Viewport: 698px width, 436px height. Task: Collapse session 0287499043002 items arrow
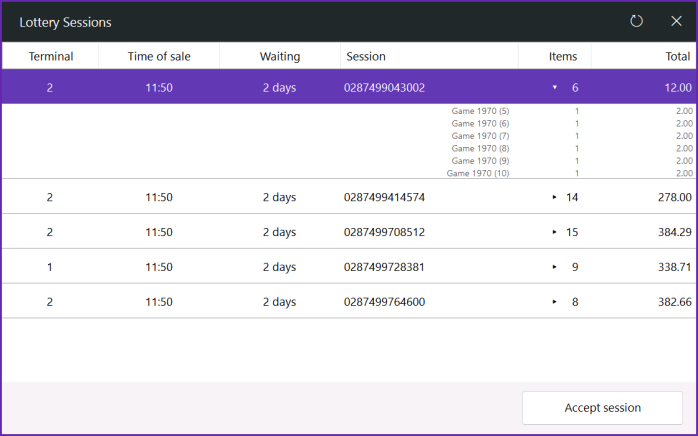[x=555, y=87]
